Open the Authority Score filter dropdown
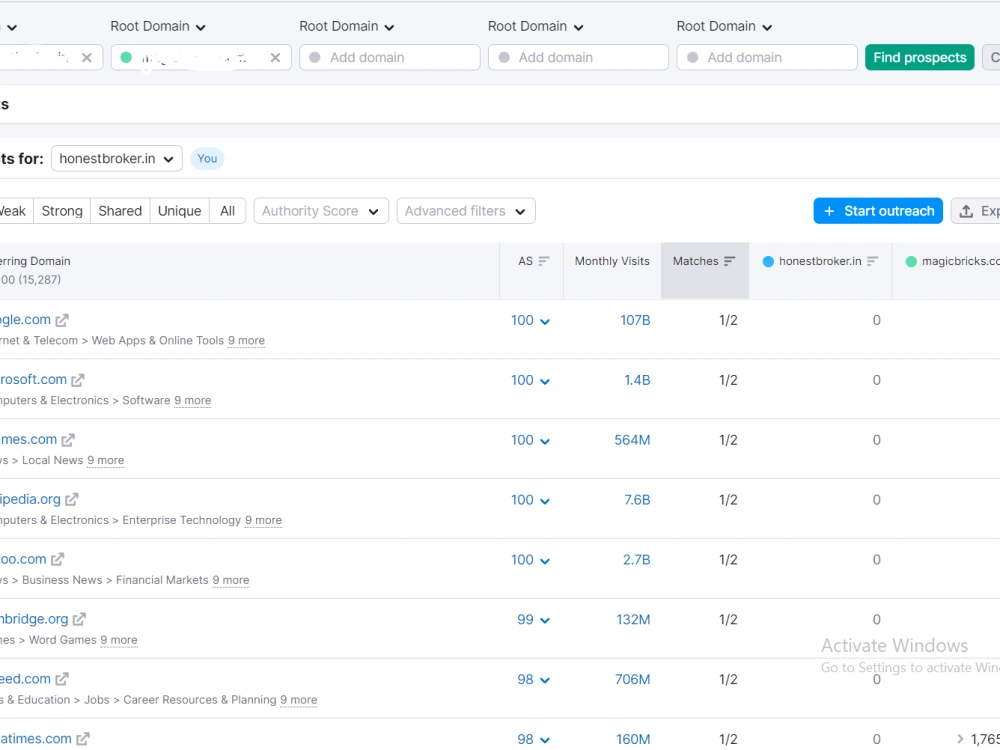Image resolution: width=1000 pixels, height=750 pixels. point(321,211)
